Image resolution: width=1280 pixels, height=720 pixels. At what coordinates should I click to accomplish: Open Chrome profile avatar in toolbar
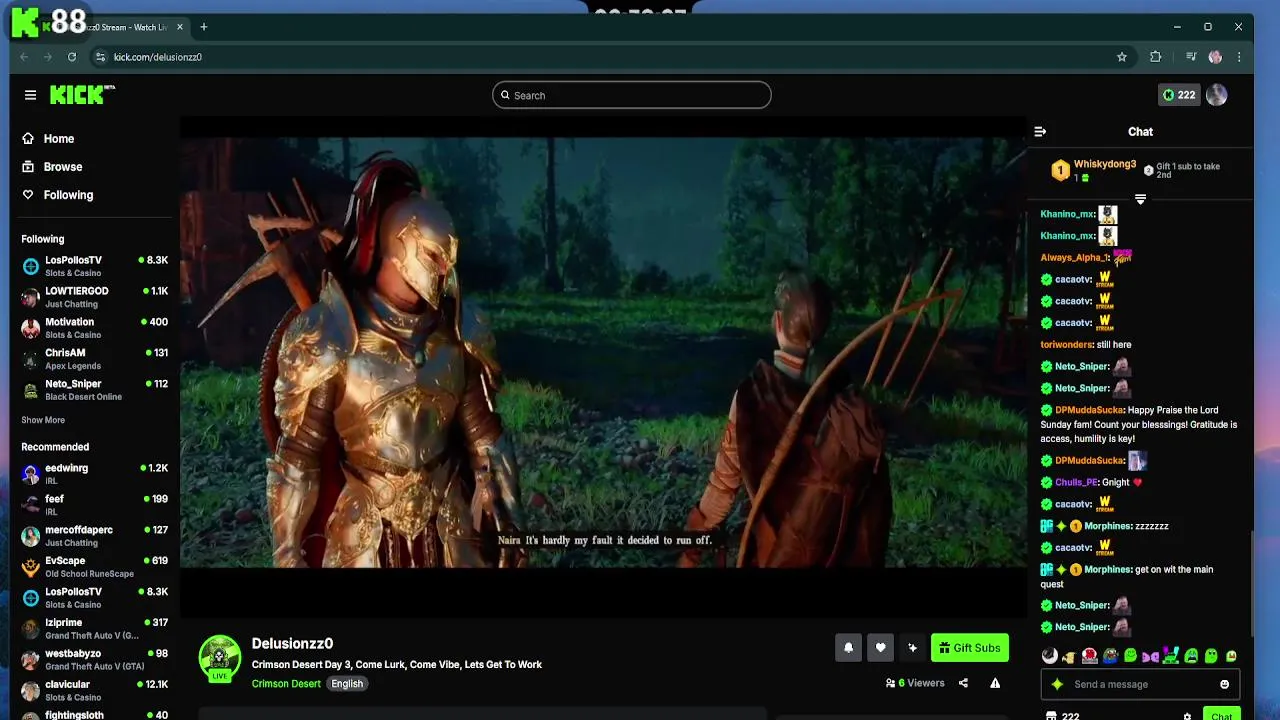pos(1215,57)
